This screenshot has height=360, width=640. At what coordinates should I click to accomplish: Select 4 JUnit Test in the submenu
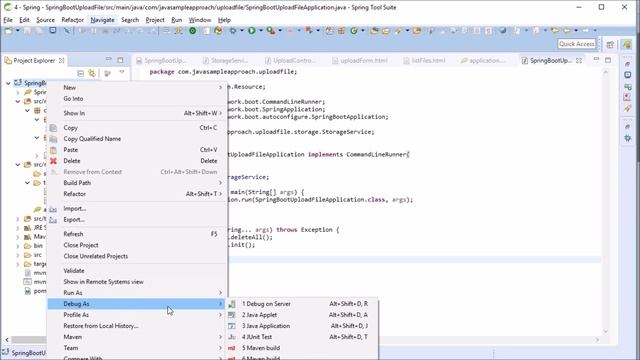pyautogui.click(x=302, y=337)
